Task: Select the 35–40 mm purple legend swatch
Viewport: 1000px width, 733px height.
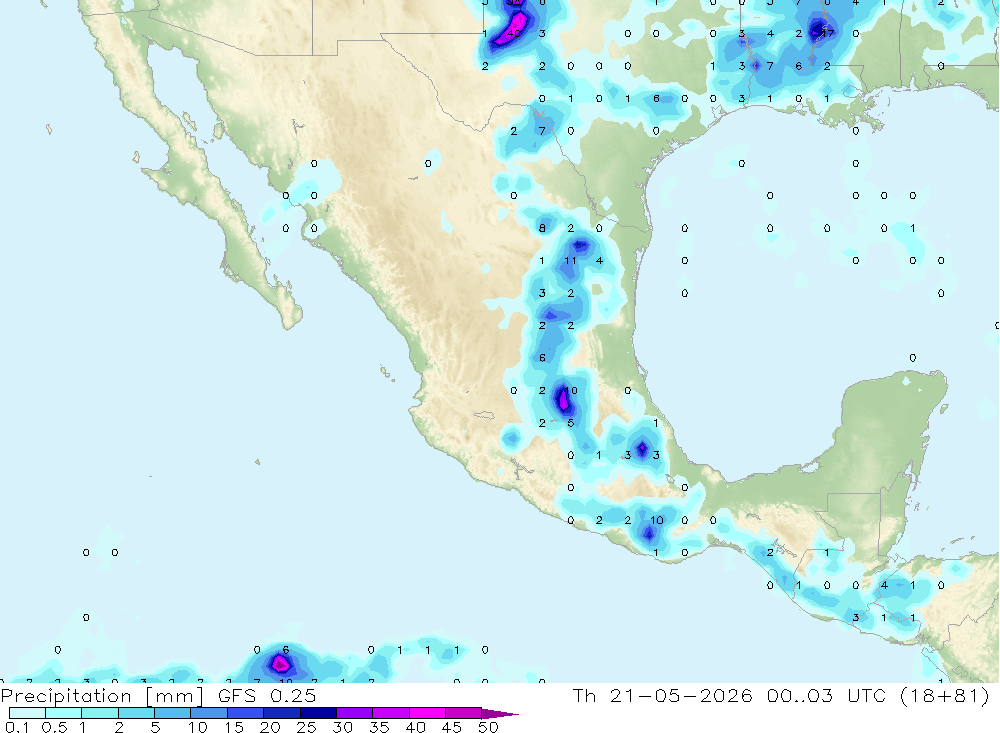Action: [x=391, y=713]
